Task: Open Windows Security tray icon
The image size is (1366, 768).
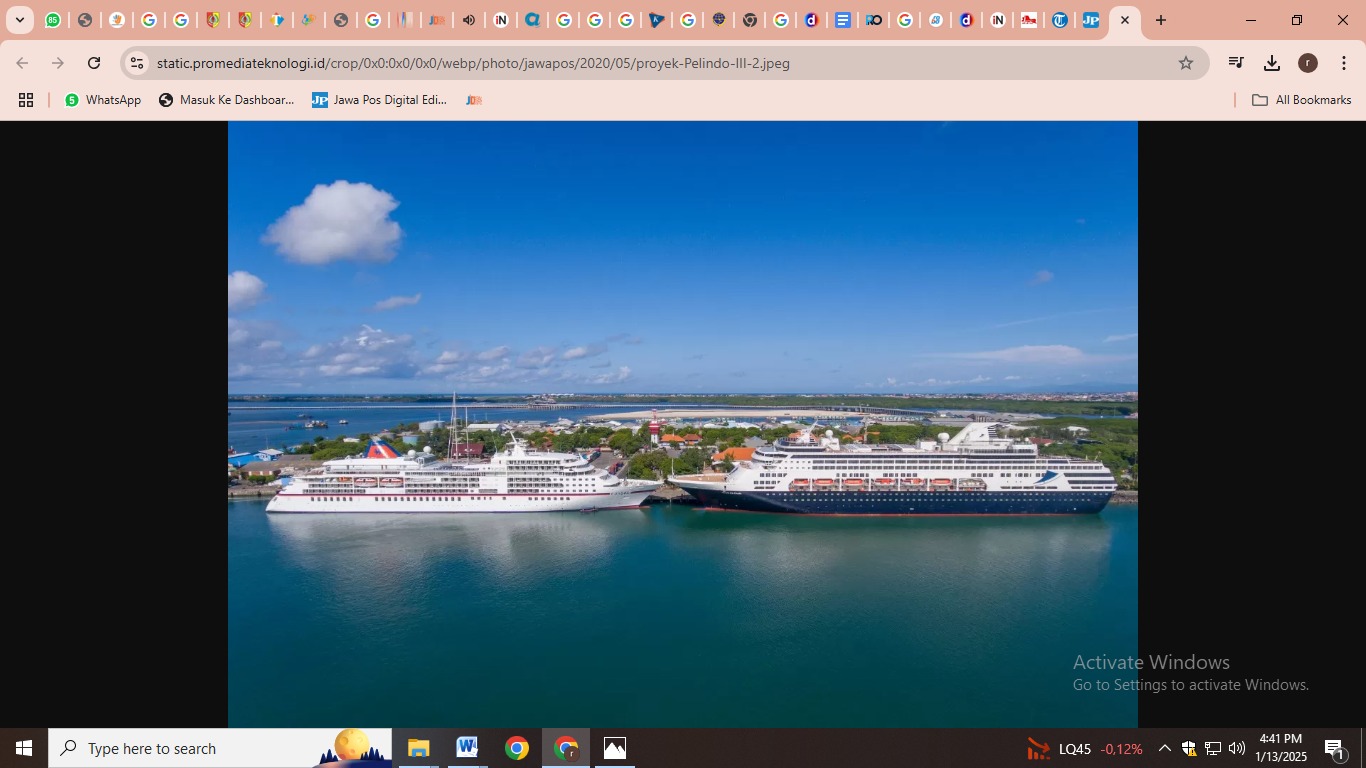Action: (x=1189, y=748)
